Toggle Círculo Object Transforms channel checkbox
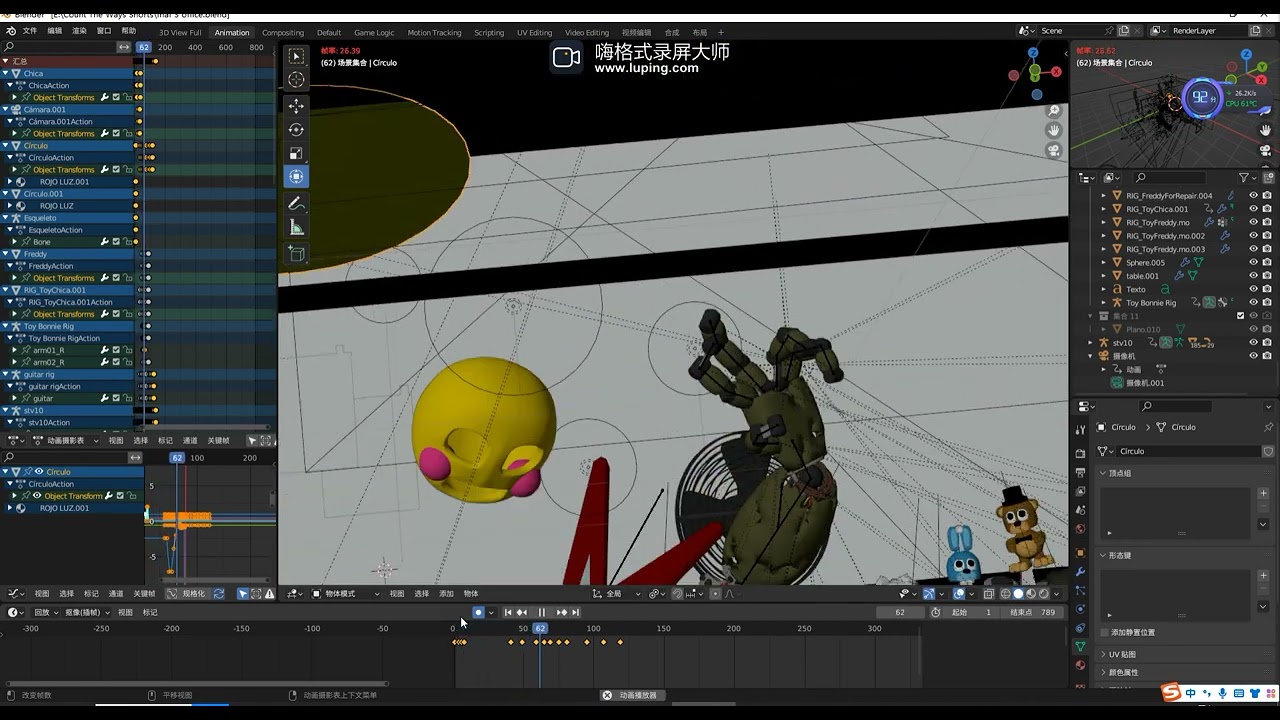1280x720 pixels. 116,169
